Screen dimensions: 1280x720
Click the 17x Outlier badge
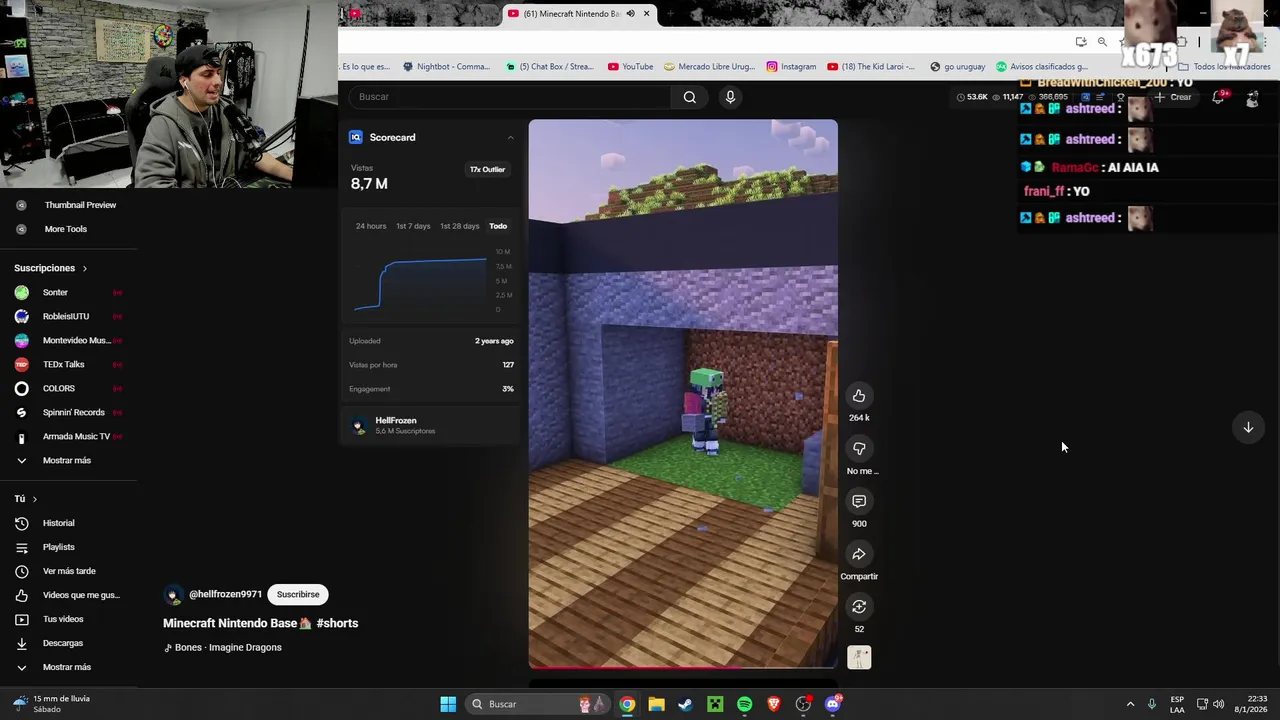point(488,170)
